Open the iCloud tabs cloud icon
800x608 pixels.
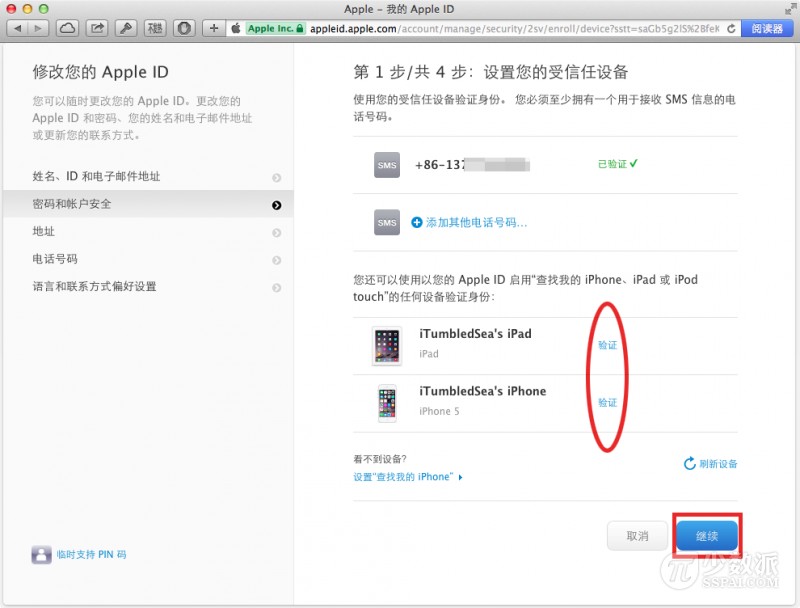click(67, 28)
